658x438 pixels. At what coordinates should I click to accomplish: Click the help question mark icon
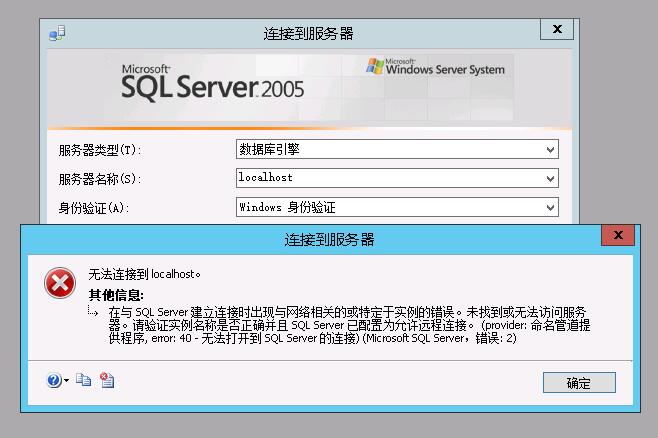tap(54, 380)
